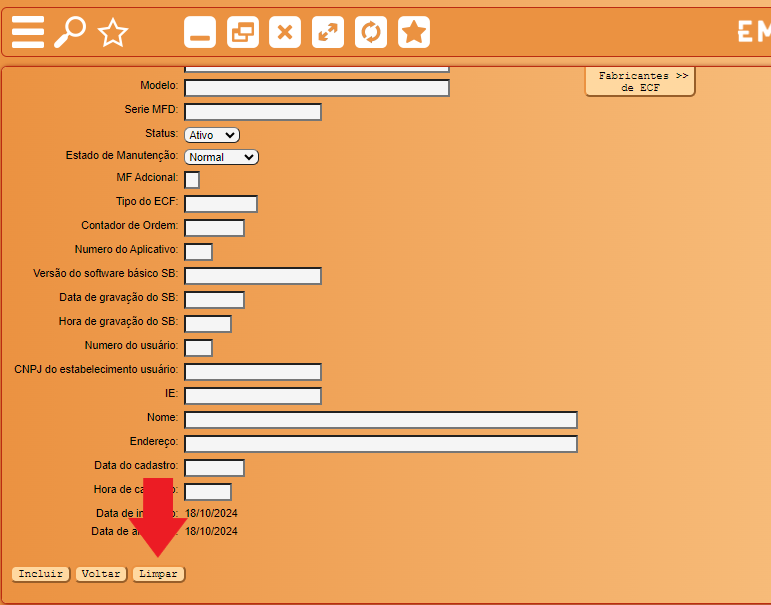The image size is (771, 605).
Task: Open the Status dropdown showing Ativo
Action: tap(212, 135)
